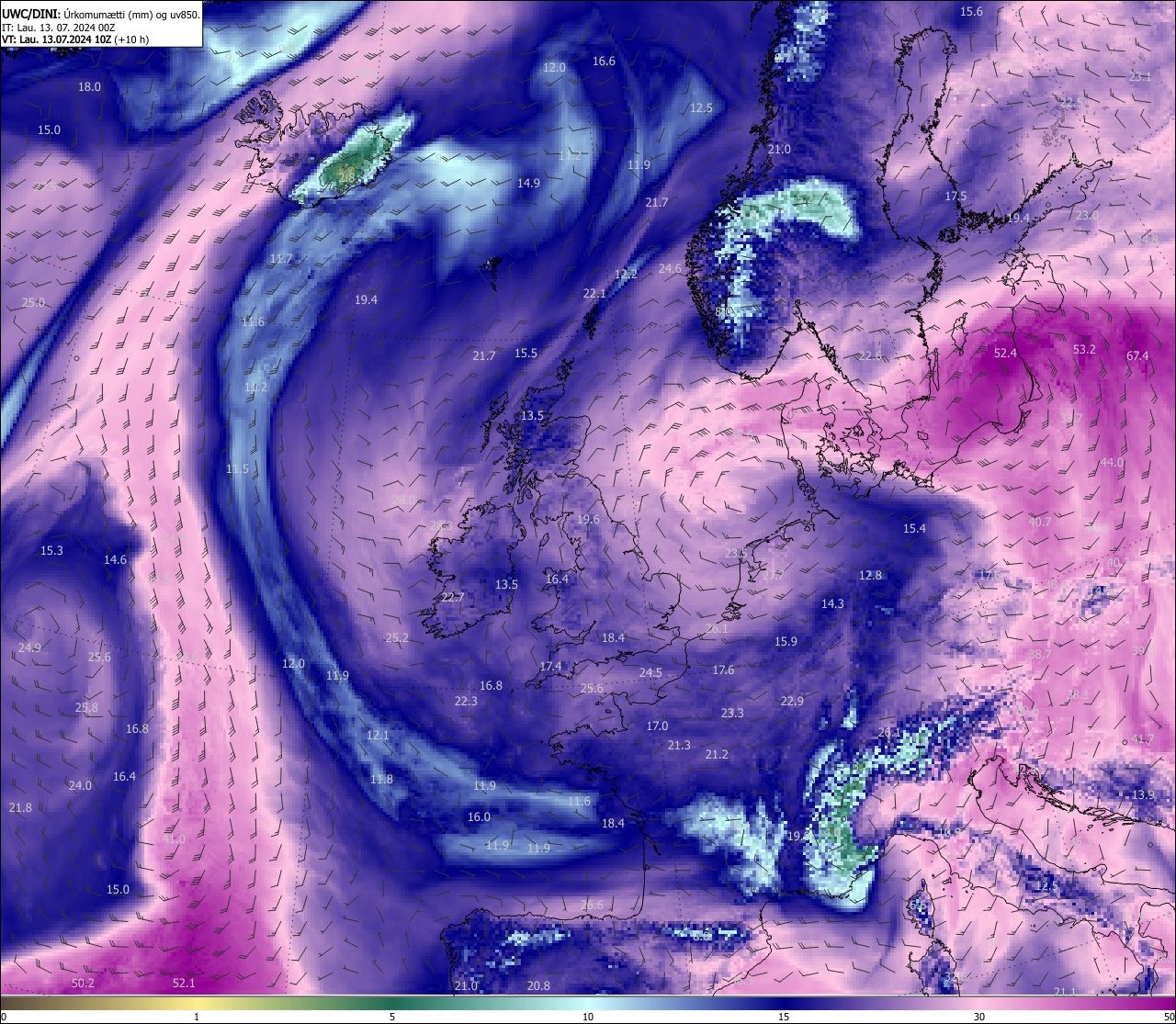This screenshot has height=1024, width=1176.
Task: Click the 1 tick label on the color scale
Action: 197,1017
